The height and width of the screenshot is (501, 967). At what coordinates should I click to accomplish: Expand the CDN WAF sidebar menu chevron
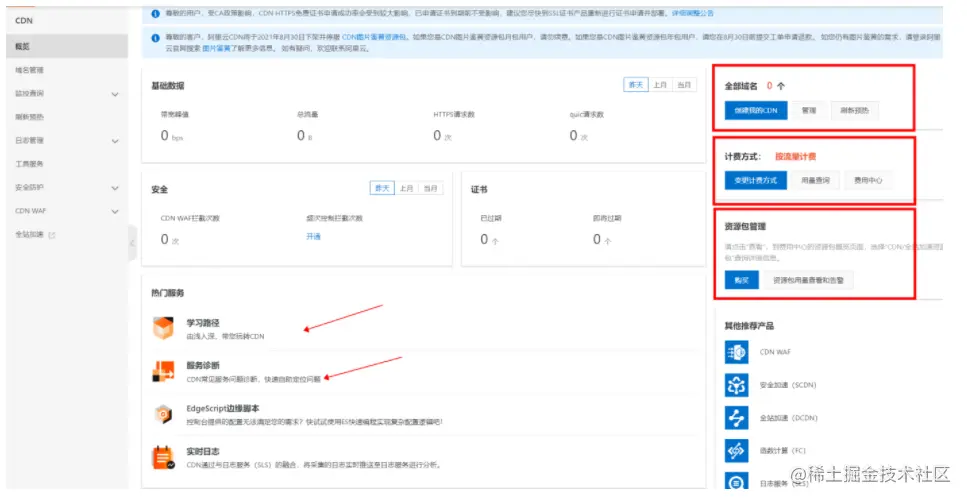coord(115,211)
